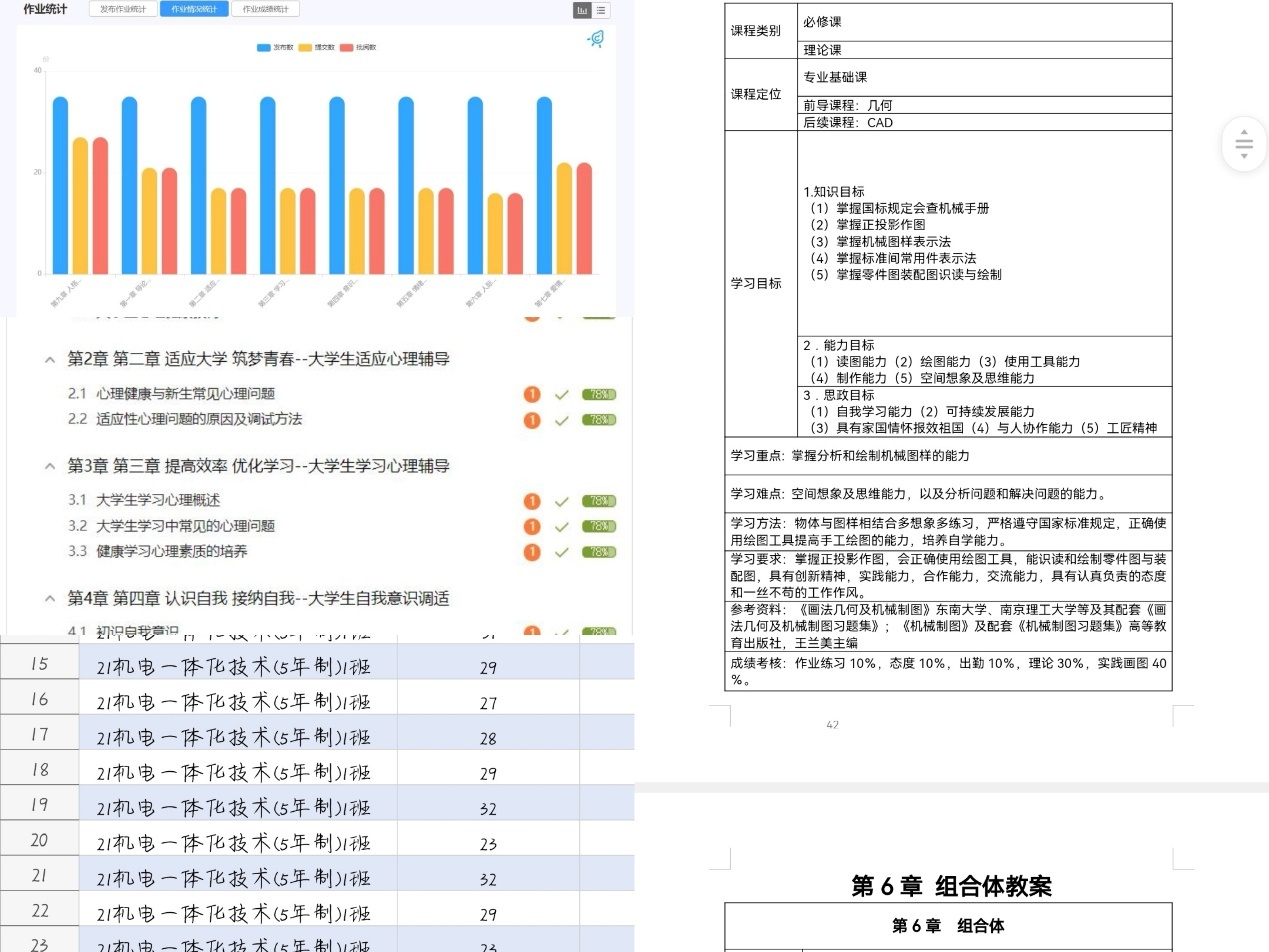Click orange badge for 3.1 大学生学习心理概述

[532, 501]
